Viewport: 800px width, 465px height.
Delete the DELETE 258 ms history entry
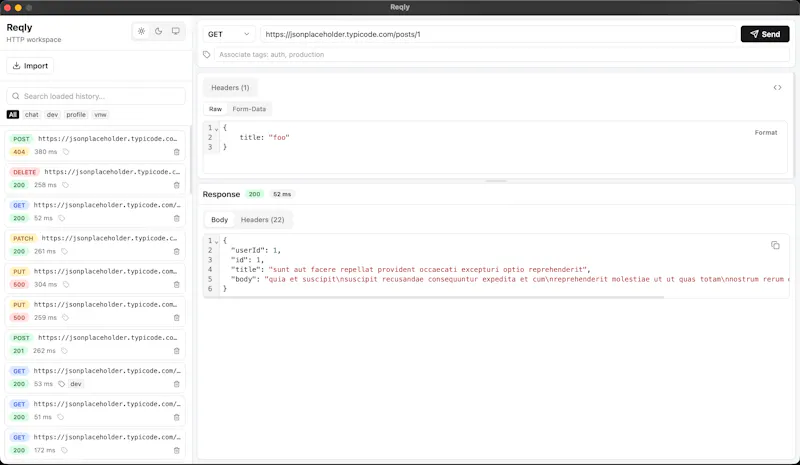tap(177, 185)
